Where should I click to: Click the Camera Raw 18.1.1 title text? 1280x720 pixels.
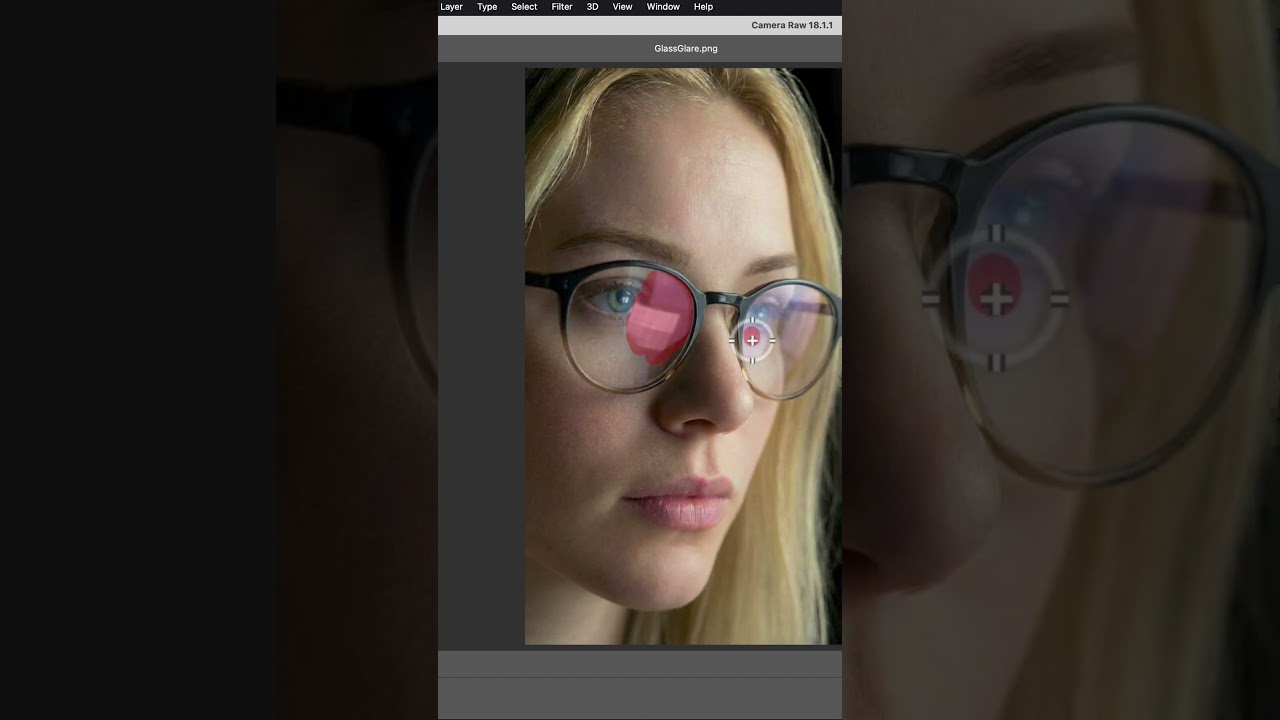[x=792, y=25]
